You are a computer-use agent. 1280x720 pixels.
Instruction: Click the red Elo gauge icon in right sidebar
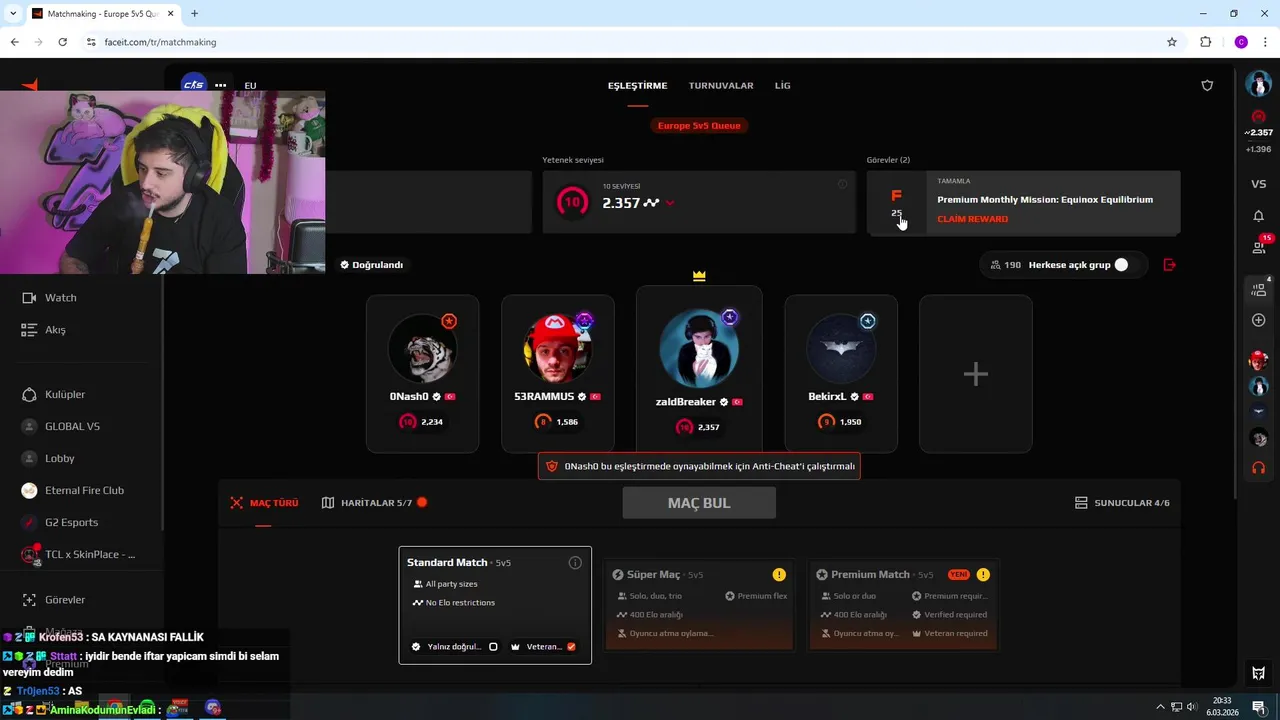point(1259,117)
